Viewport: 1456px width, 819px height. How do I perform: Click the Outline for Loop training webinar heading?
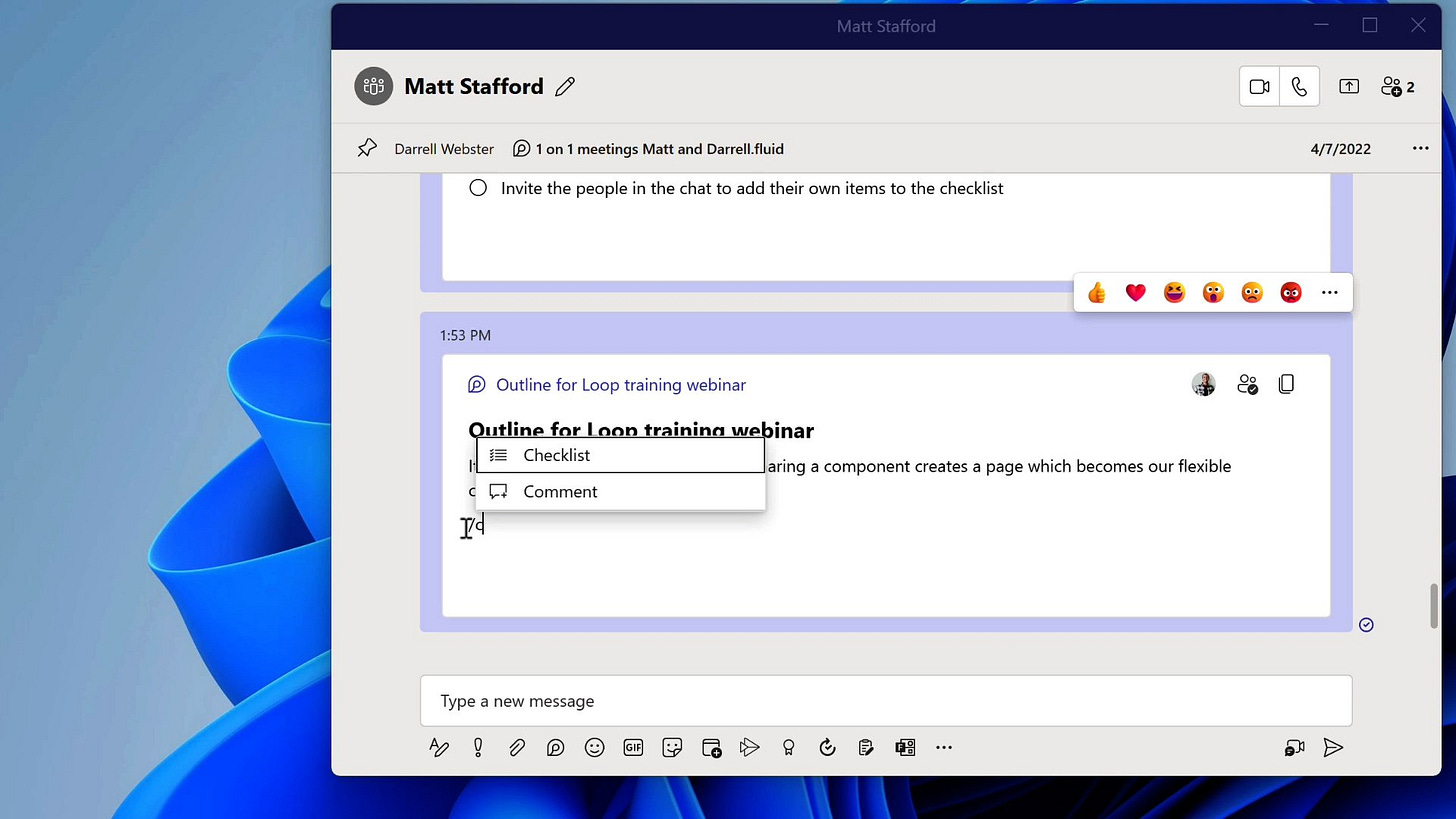pyautogui.click(x=641, y=430)
